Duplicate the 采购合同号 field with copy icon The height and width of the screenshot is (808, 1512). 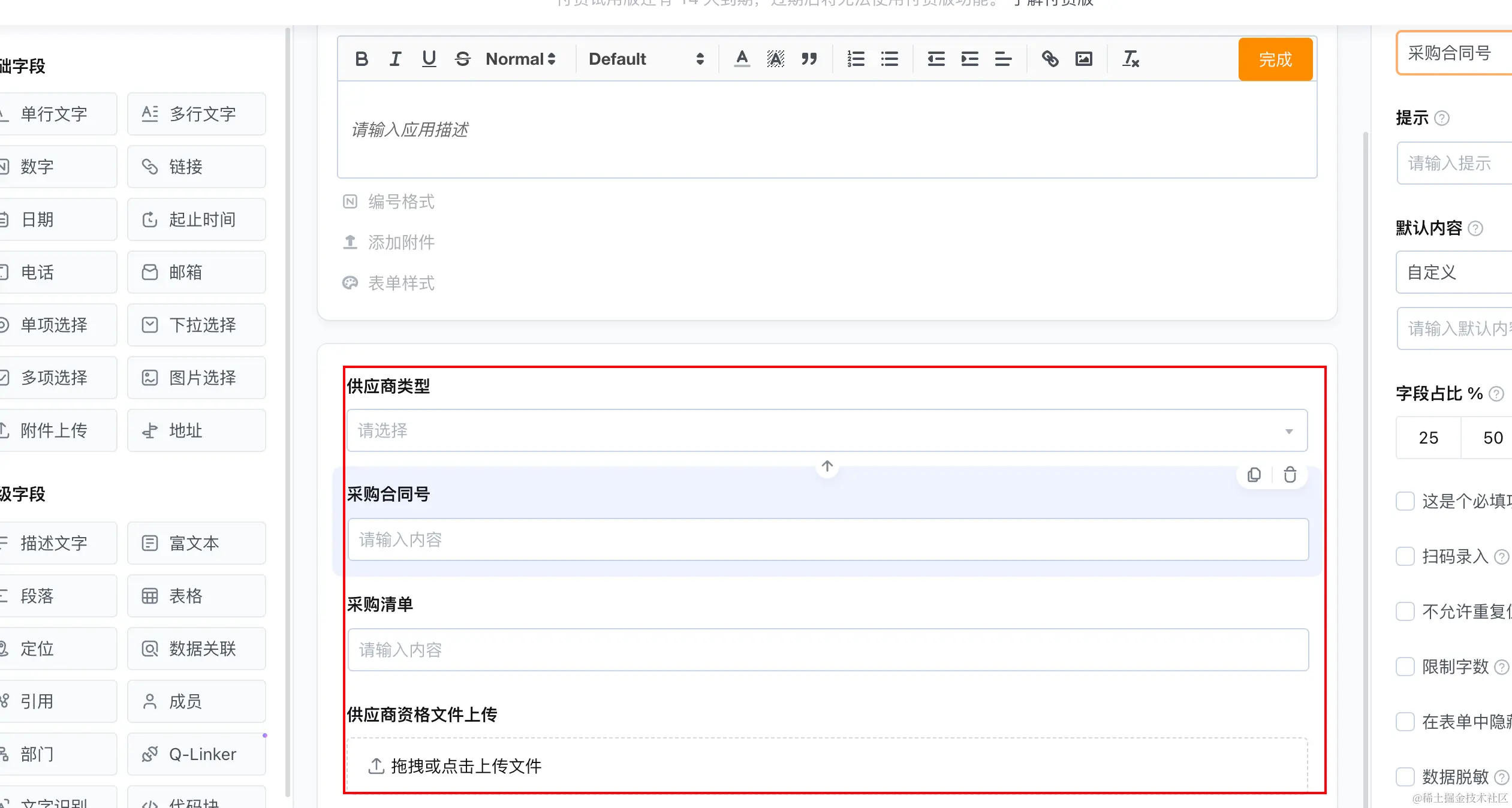point(1254,475)
